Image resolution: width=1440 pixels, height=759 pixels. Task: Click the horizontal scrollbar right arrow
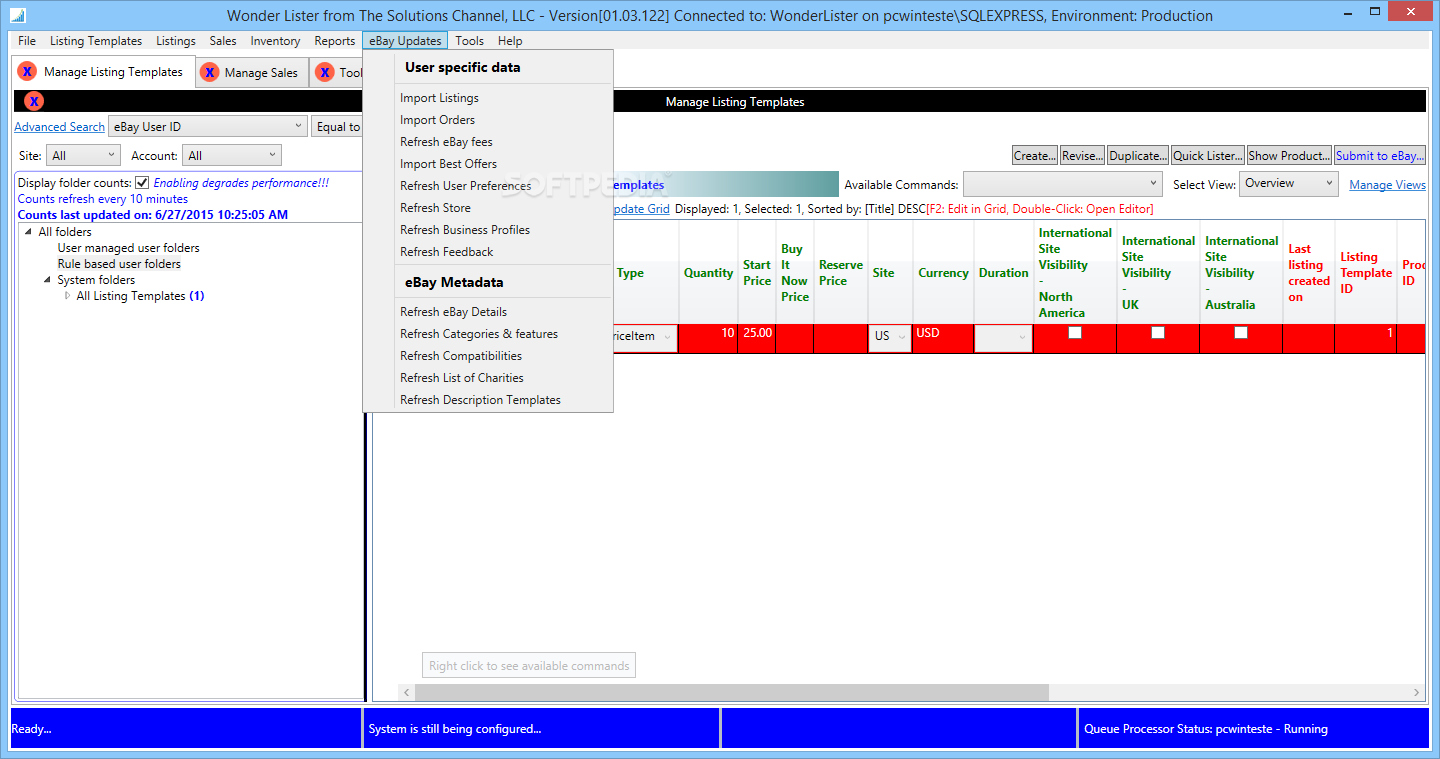[x=1416, y=692]
